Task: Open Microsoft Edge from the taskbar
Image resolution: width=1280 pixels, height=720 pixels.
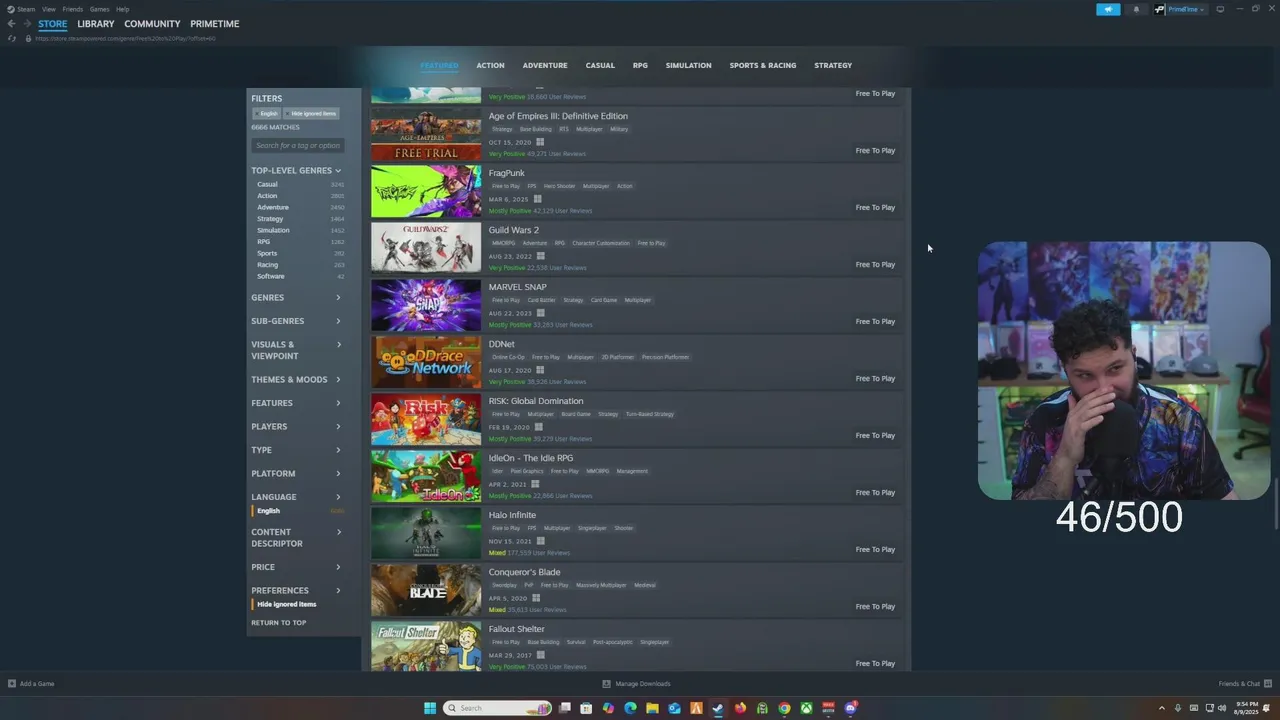Action: 630,708
